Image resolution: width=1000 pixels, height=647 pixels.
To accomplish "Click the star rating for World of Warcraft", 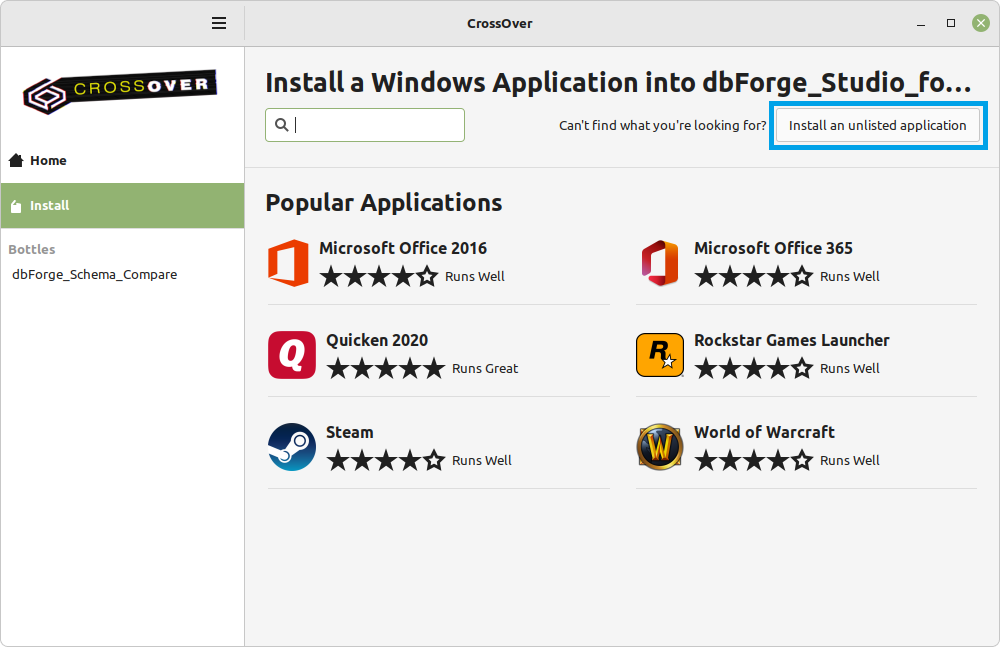I will point(754,461).
